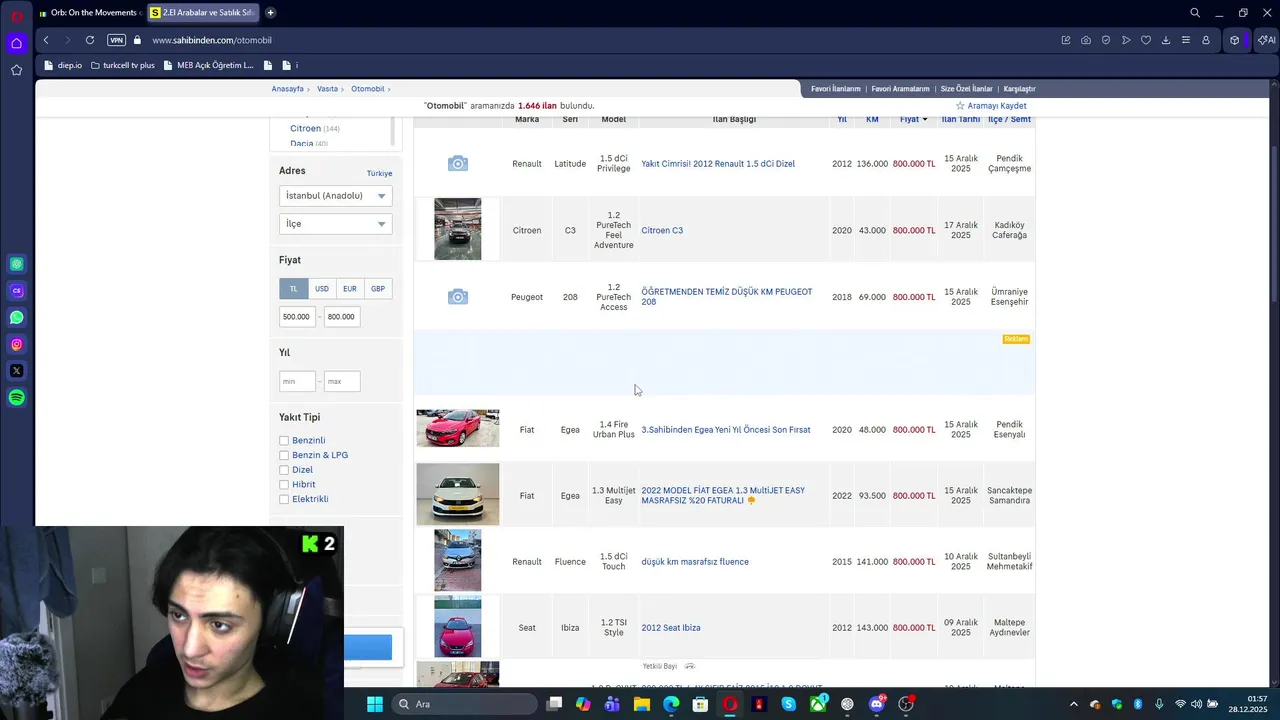Screen dimensions: 1280x720
Task: Reload the current page
Action: pos(90,40)
